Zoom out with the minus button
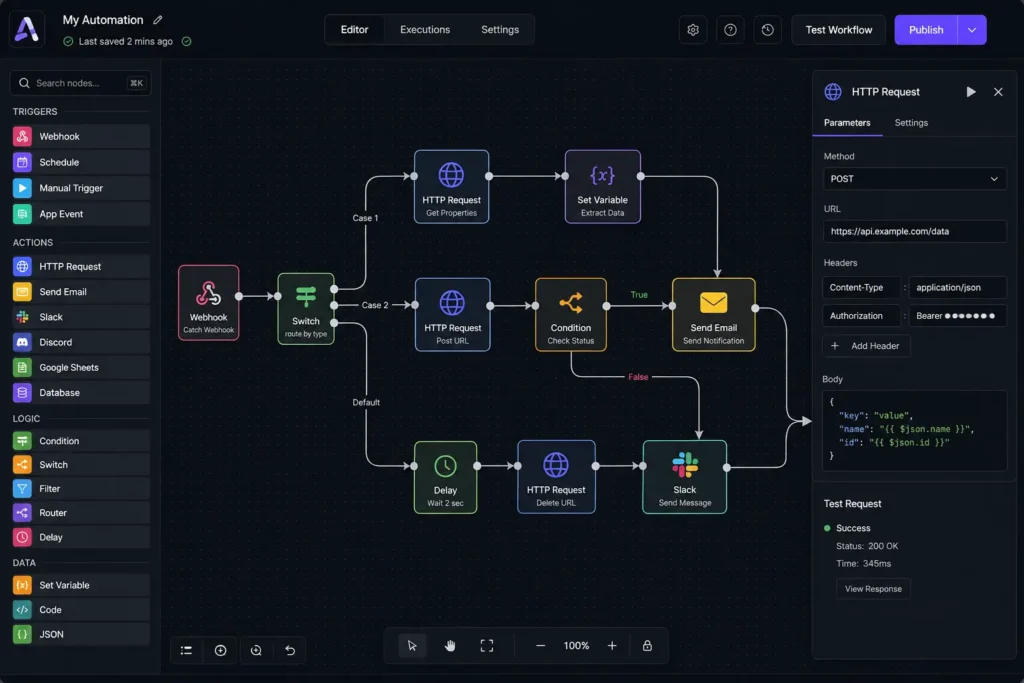 click(x=540, y=646)
